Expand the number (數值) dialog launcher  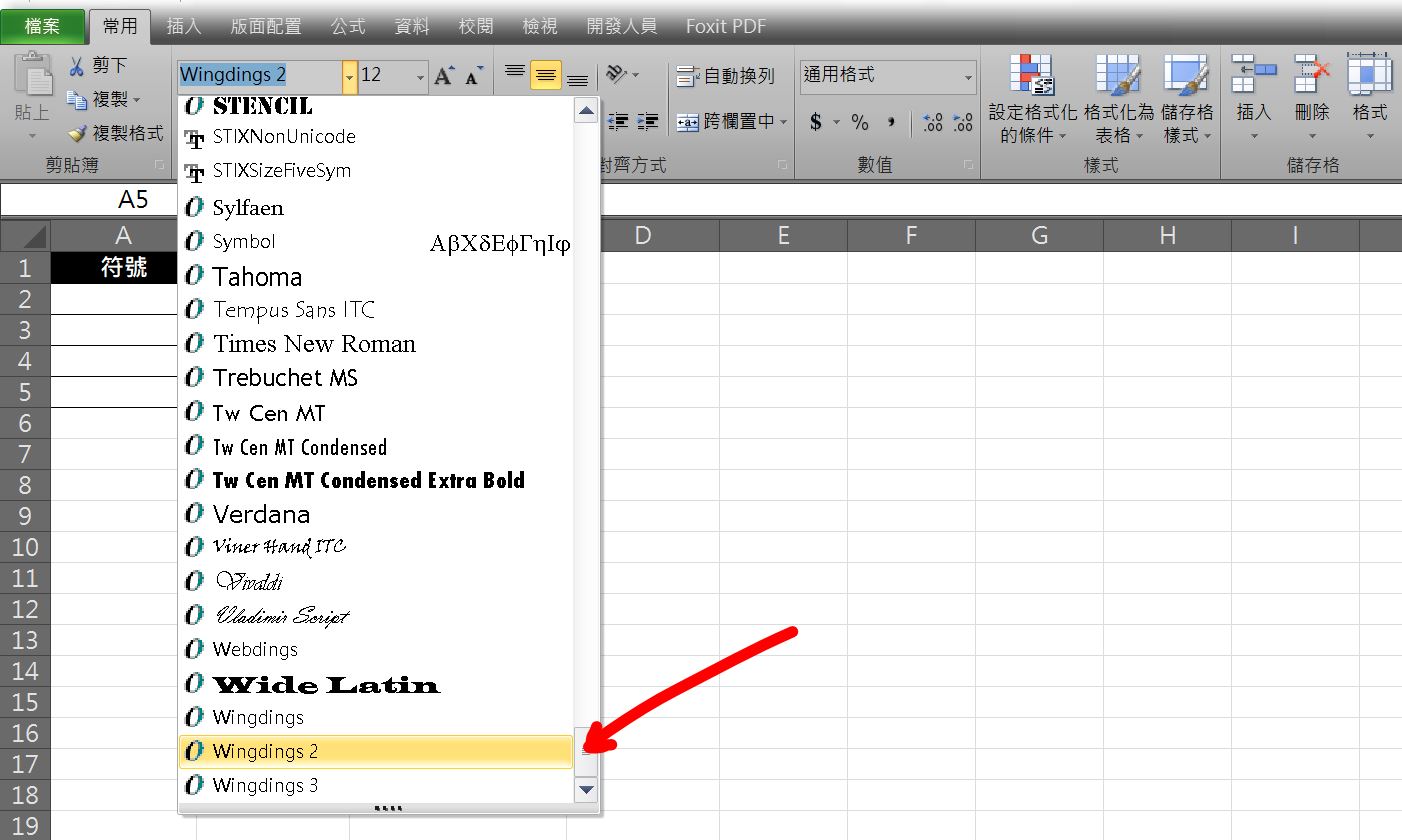(968, 164)
